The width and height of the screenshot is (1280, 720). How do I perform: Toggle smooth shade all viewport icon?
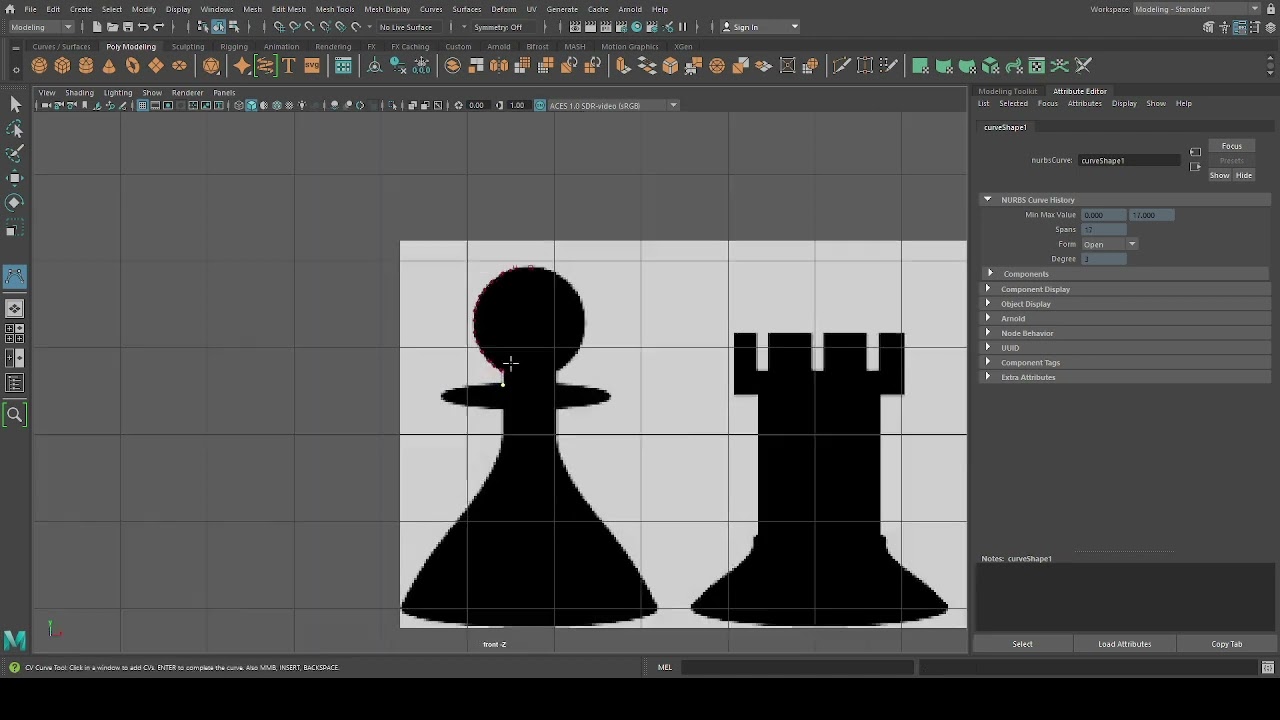pyautogui.click(x=251, y=105)
